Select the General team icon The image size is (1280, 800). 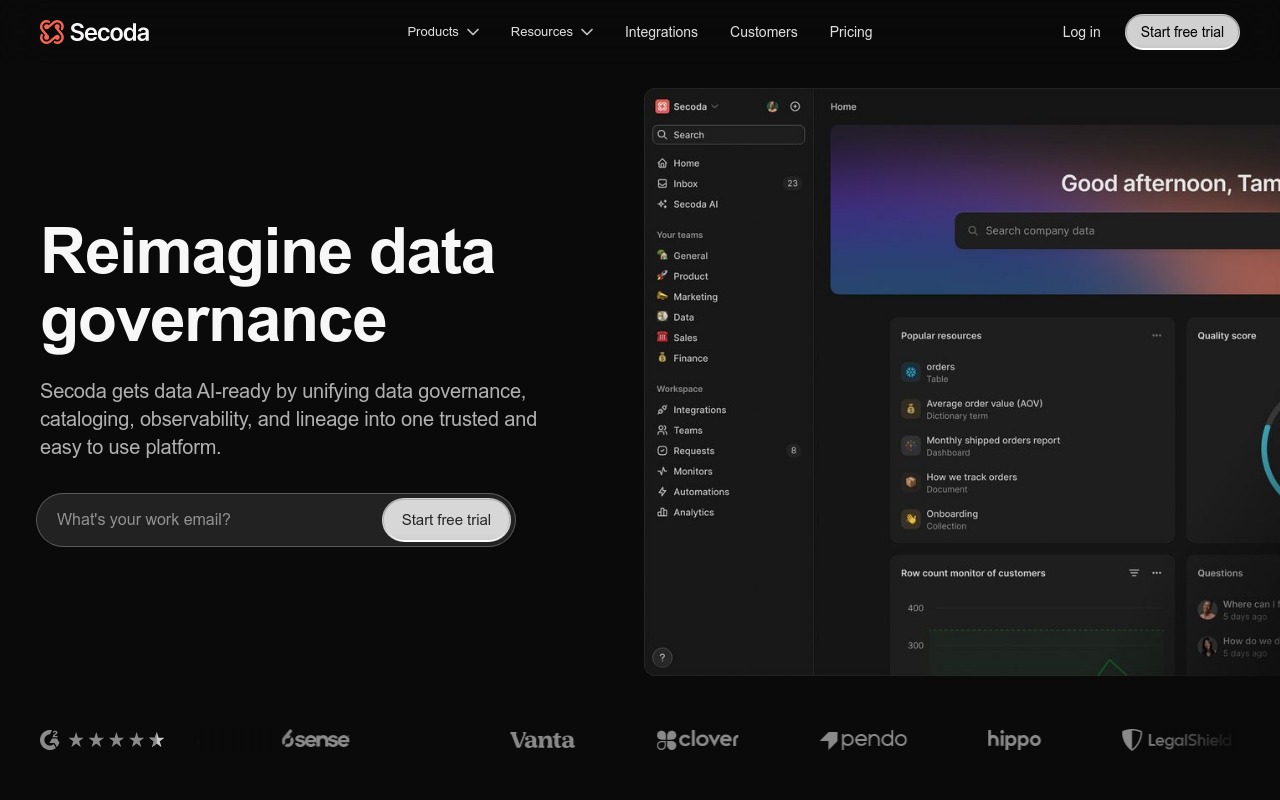pos(662,256)
